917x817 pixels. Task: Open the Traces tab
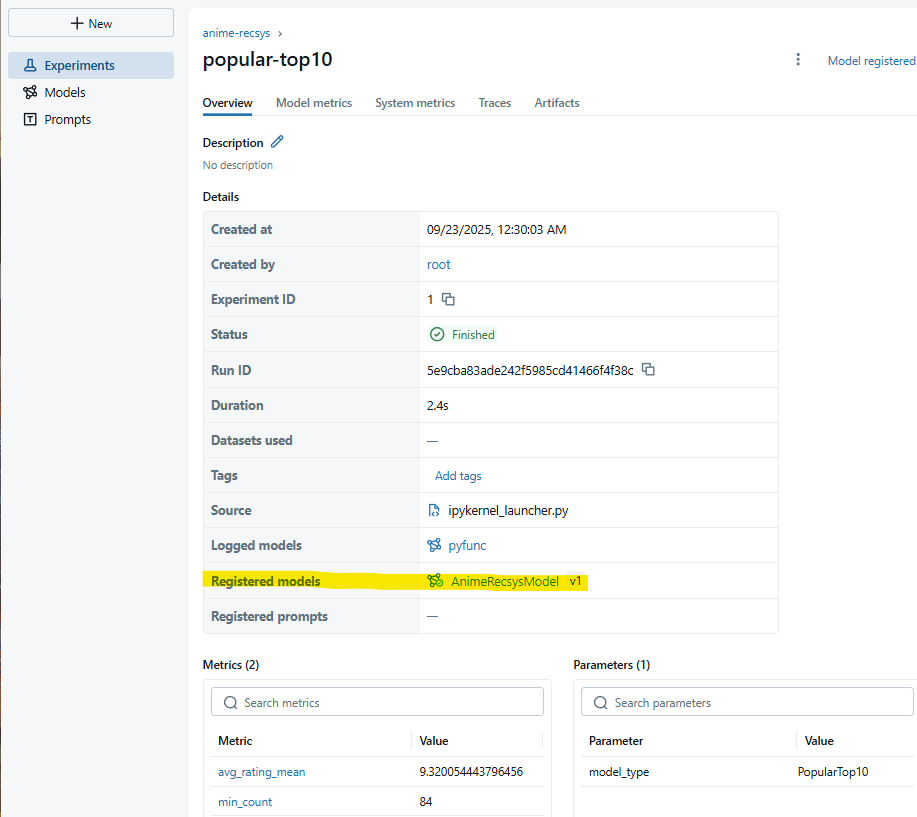tap(495, 103)
